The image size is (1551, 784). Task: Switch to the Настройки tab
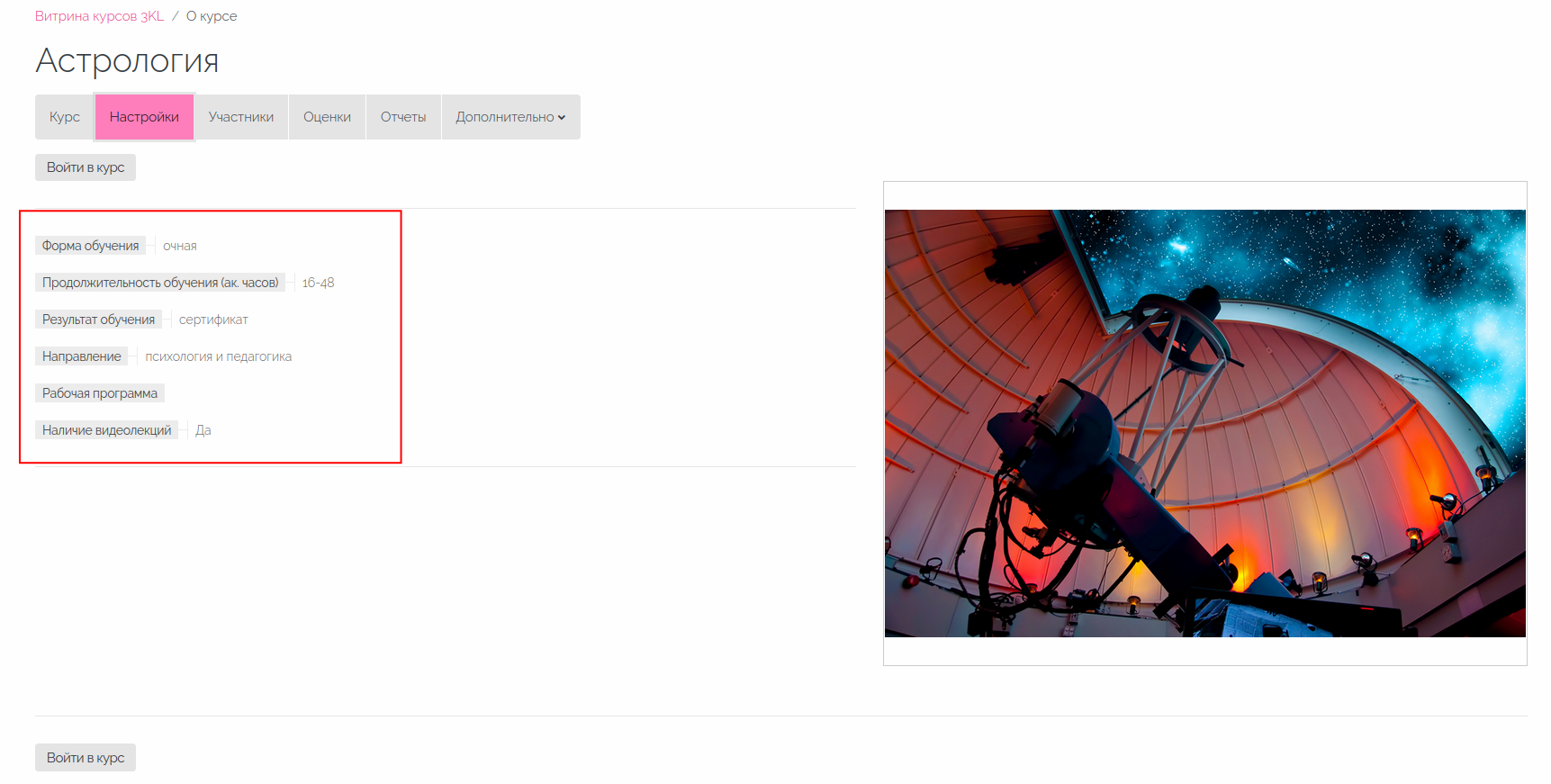tap(144, 117)
